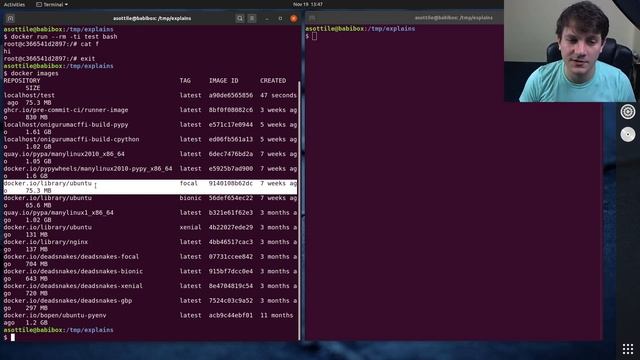Select 'docker.io/bopen/ubuntu-pyenv' text
Viewport: 640px width, 360px height.
pyautogui.click(x=55, y=316)
